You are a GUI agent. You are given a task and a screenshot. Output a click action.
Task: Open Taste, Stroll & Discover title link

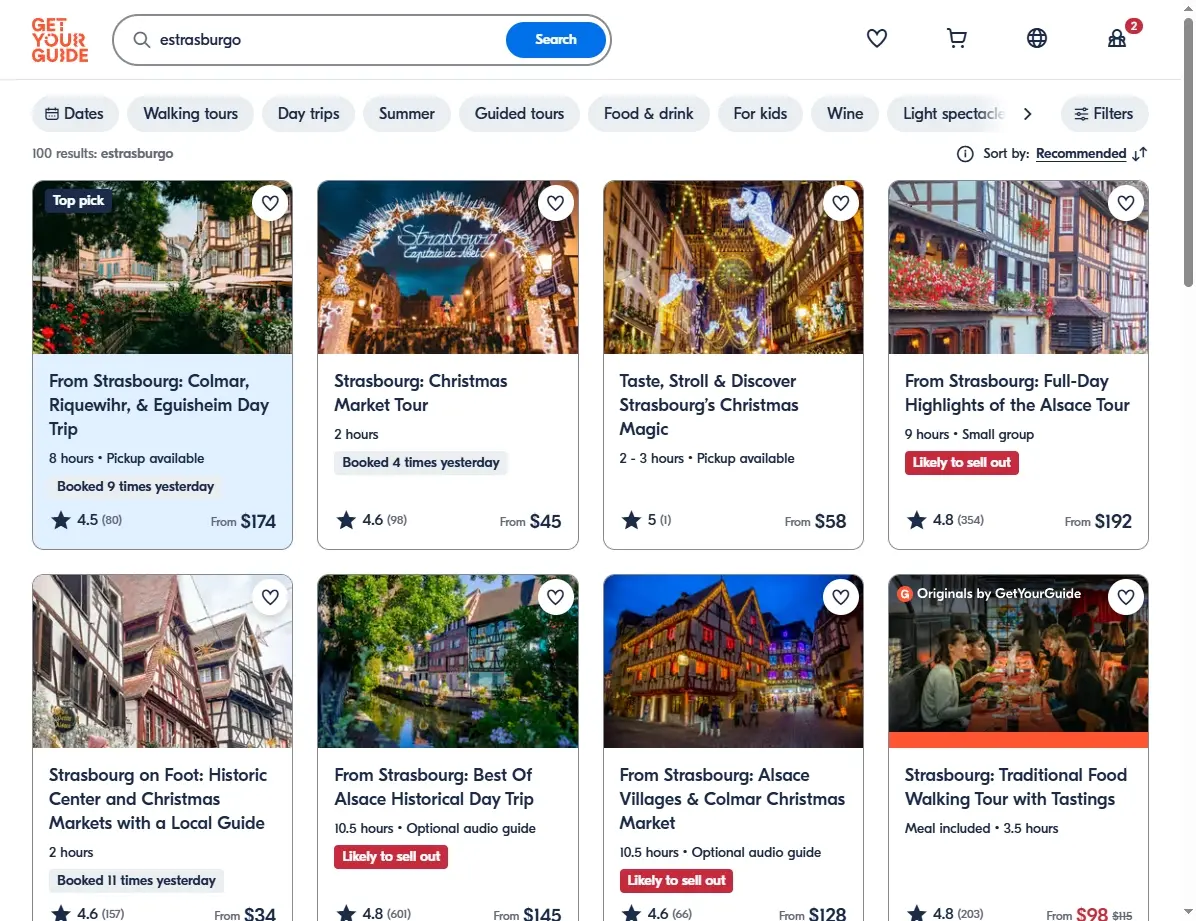tap(709, 405)
